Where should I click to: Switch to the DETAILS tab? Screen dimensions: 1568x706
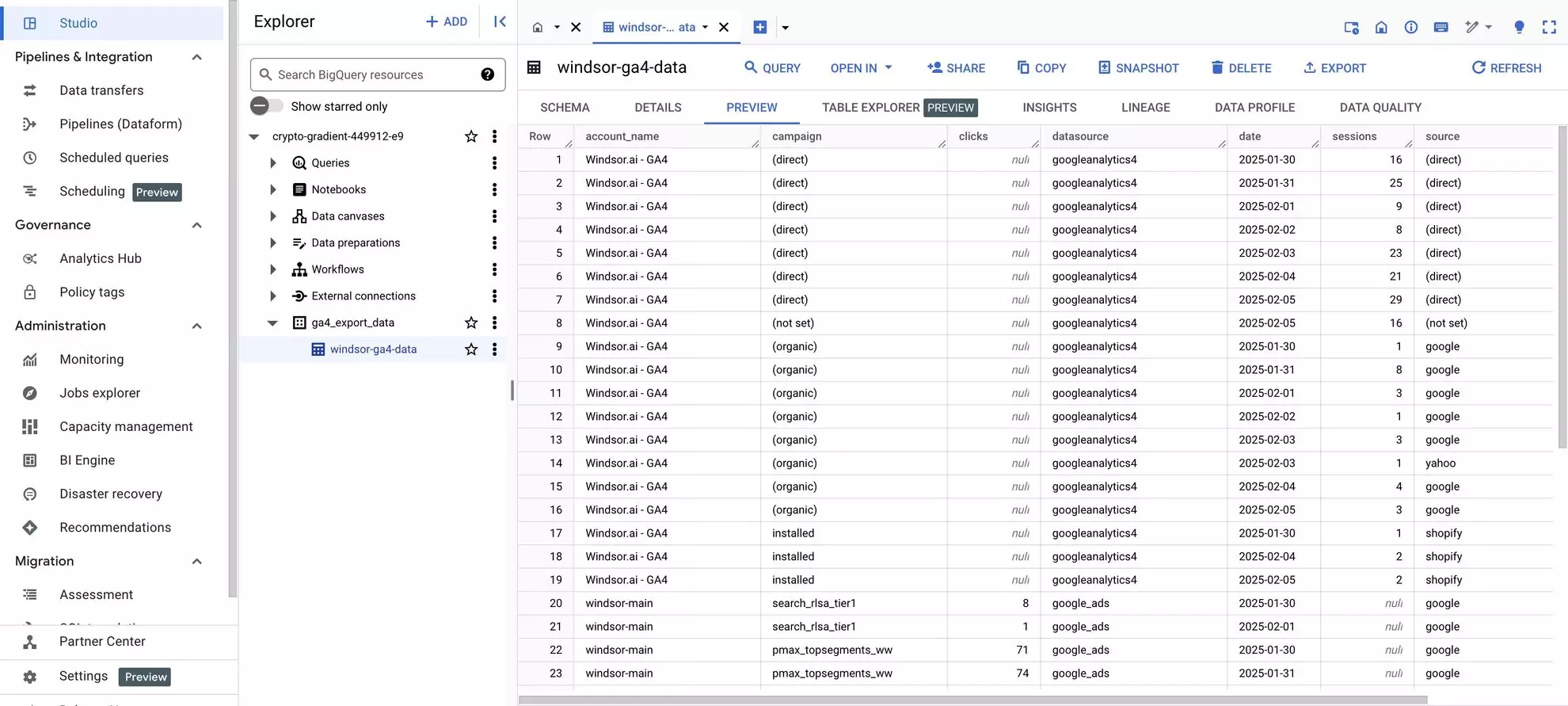tap(658, 108)
